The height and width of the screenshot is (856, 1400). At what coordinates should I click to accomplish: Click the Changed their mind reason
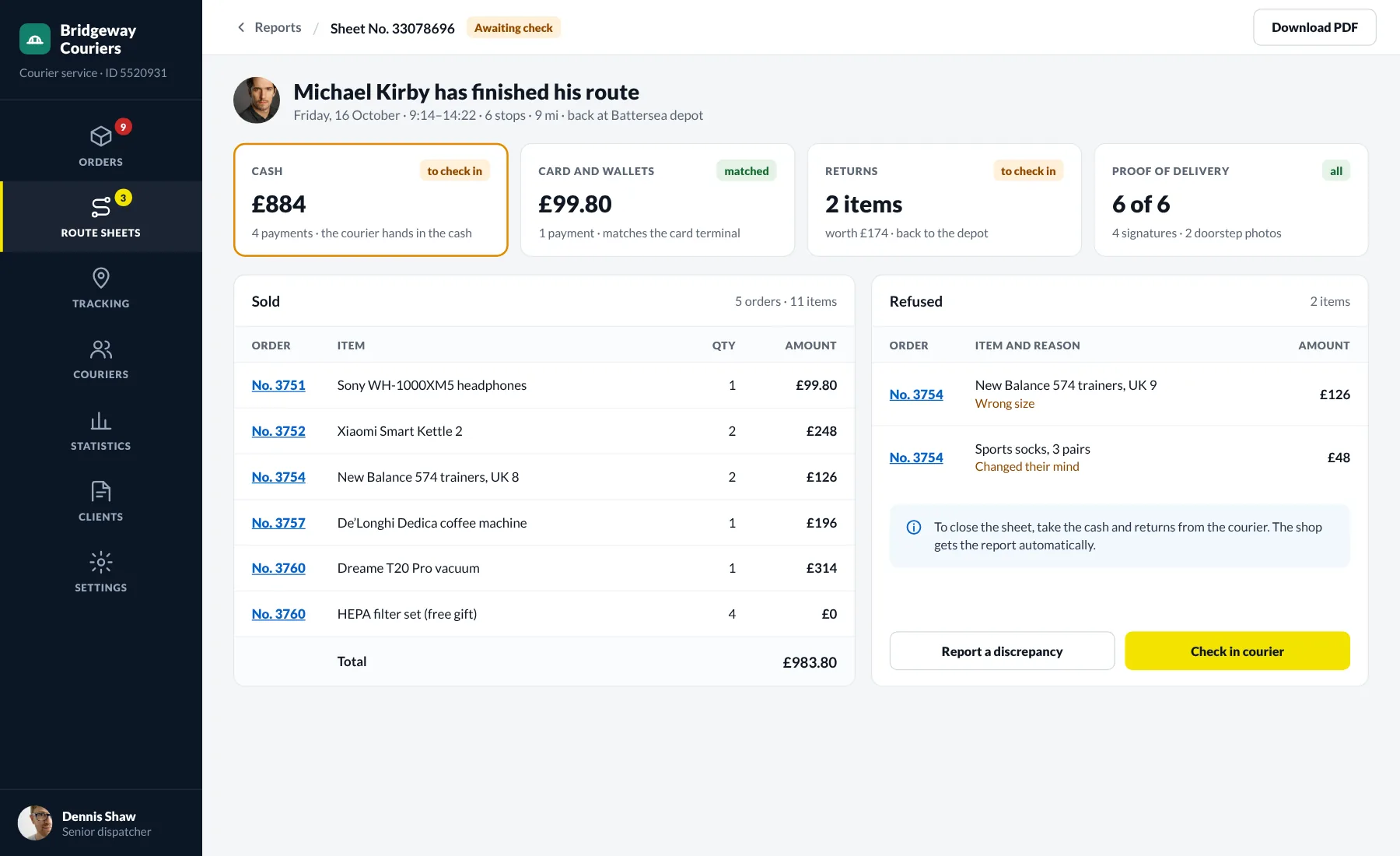click(x=1027, y=467)
